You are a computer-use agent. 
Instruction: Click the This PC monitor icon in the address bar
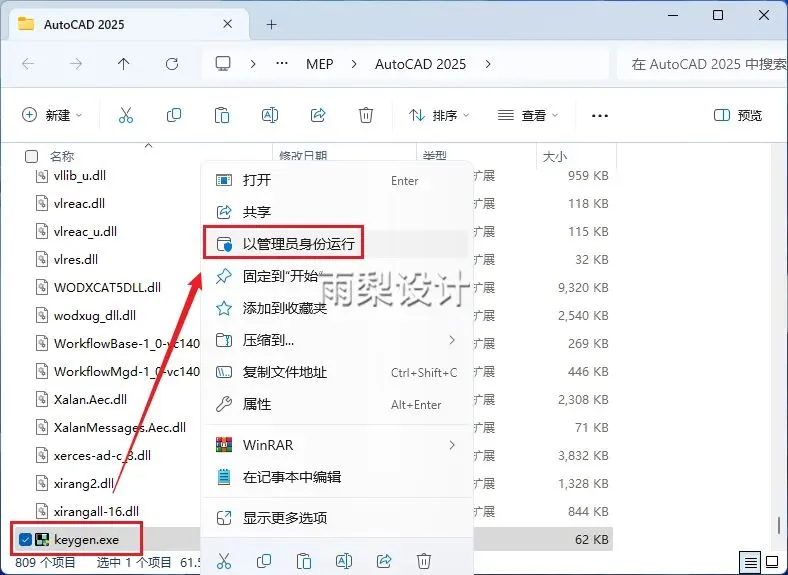223,64
